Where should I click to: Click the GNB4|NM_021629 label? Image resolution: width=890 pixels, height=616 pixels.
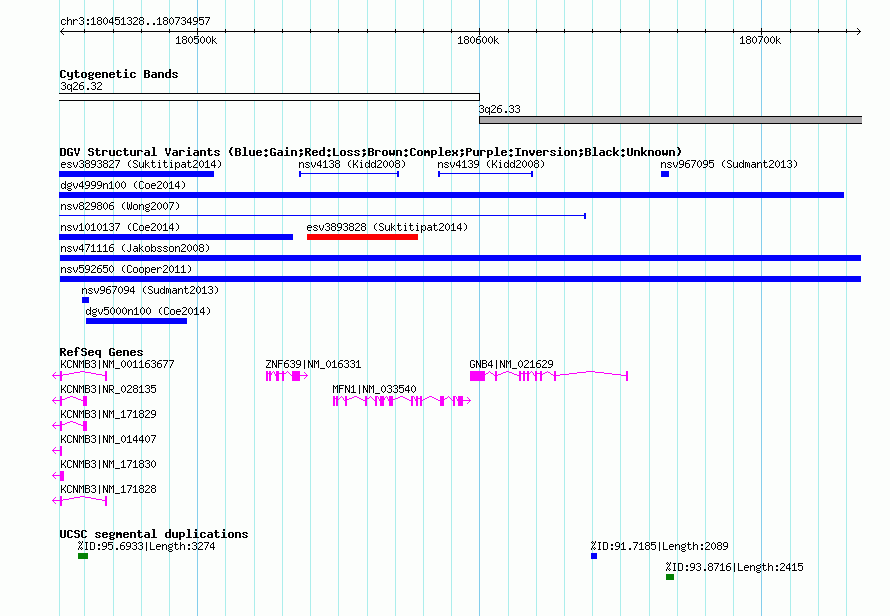pos(511,364)
